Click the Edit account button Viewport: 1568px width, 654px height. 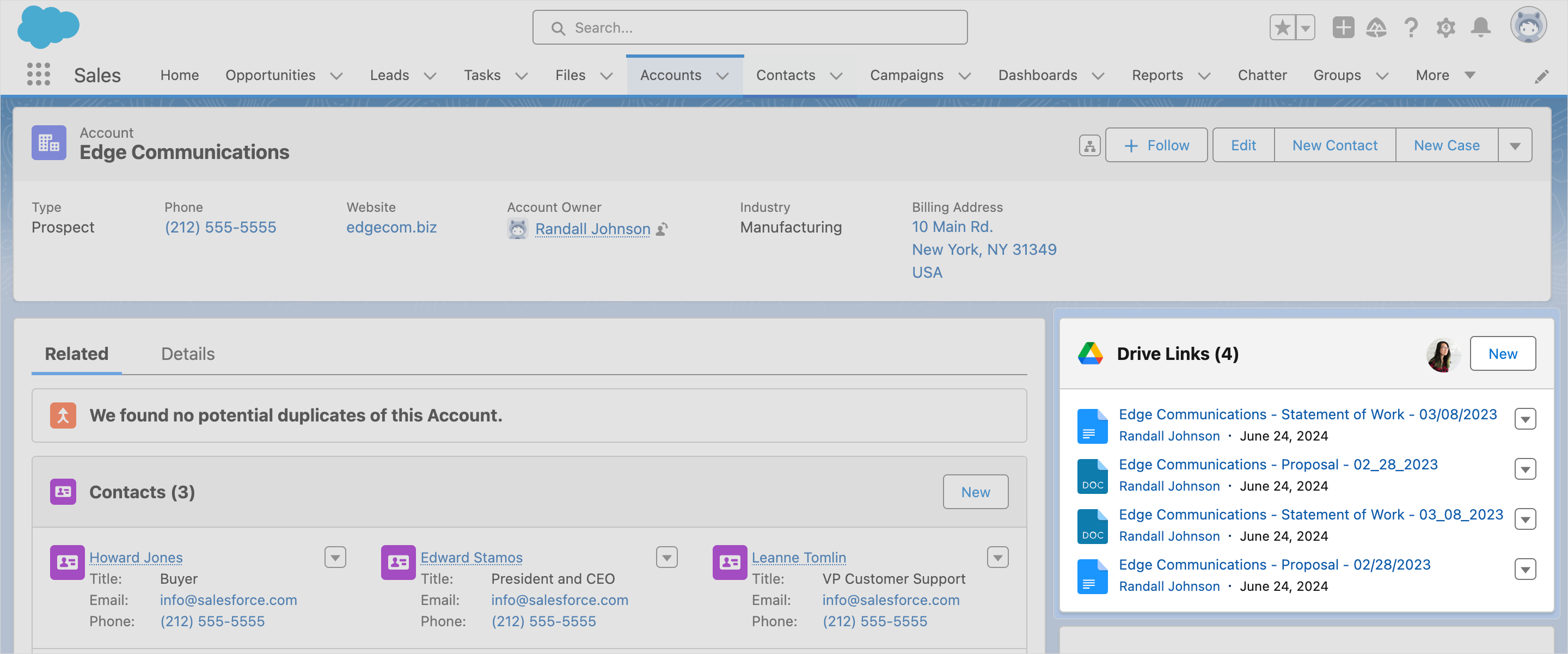[x=1243, y=145]
